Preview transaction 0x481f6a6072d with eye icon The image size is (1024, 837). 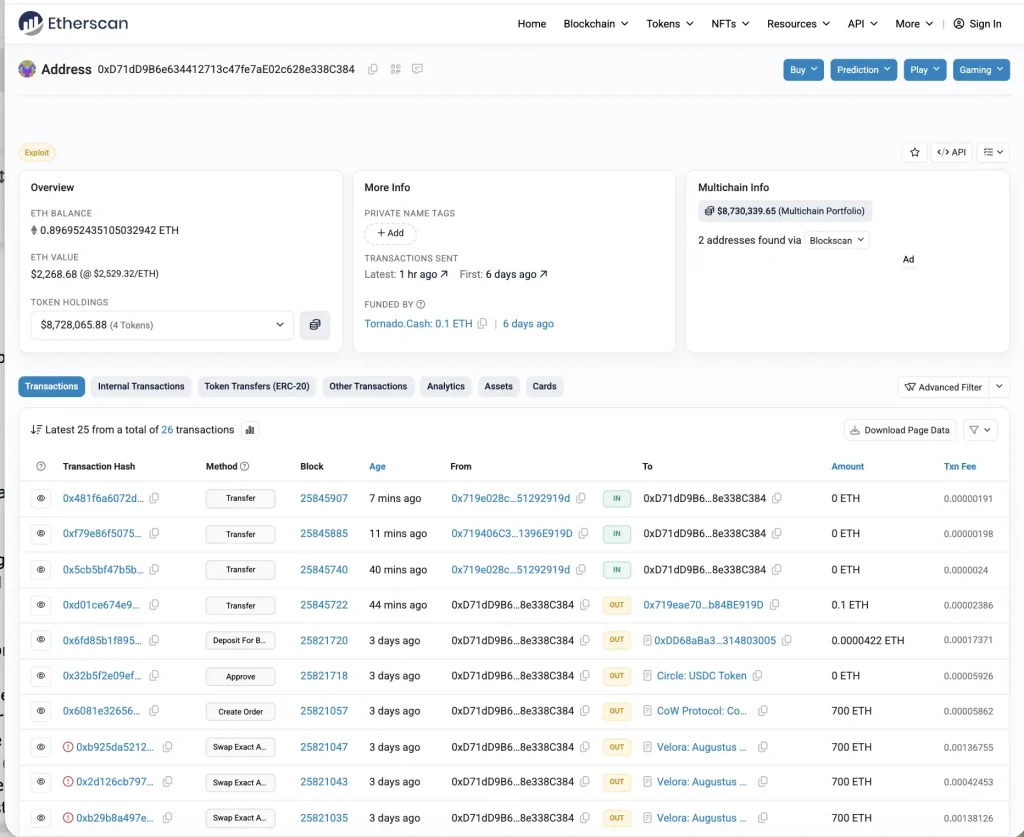pos(40,498)
